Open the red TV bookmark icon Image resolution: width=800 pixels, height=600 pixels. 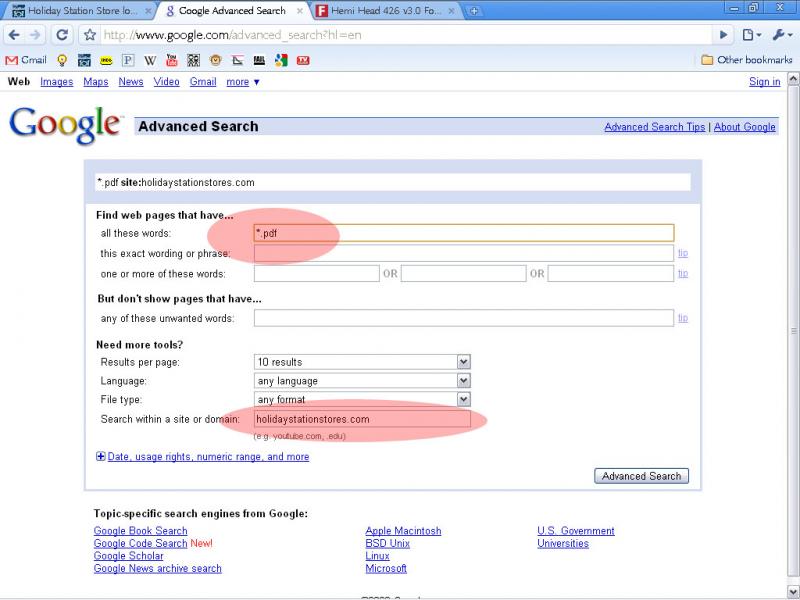[303, 60]
